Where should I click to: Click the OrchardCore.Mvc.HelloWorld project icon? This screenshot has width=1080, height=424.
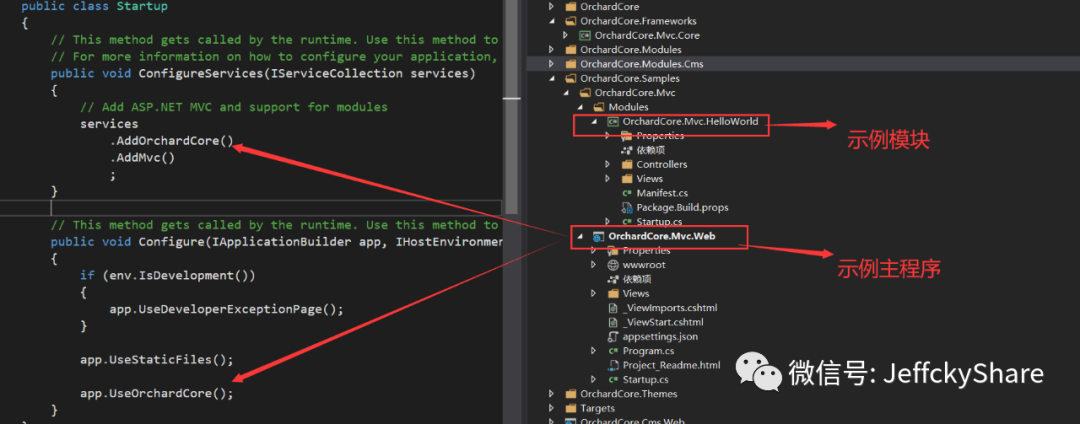[612, 121]
